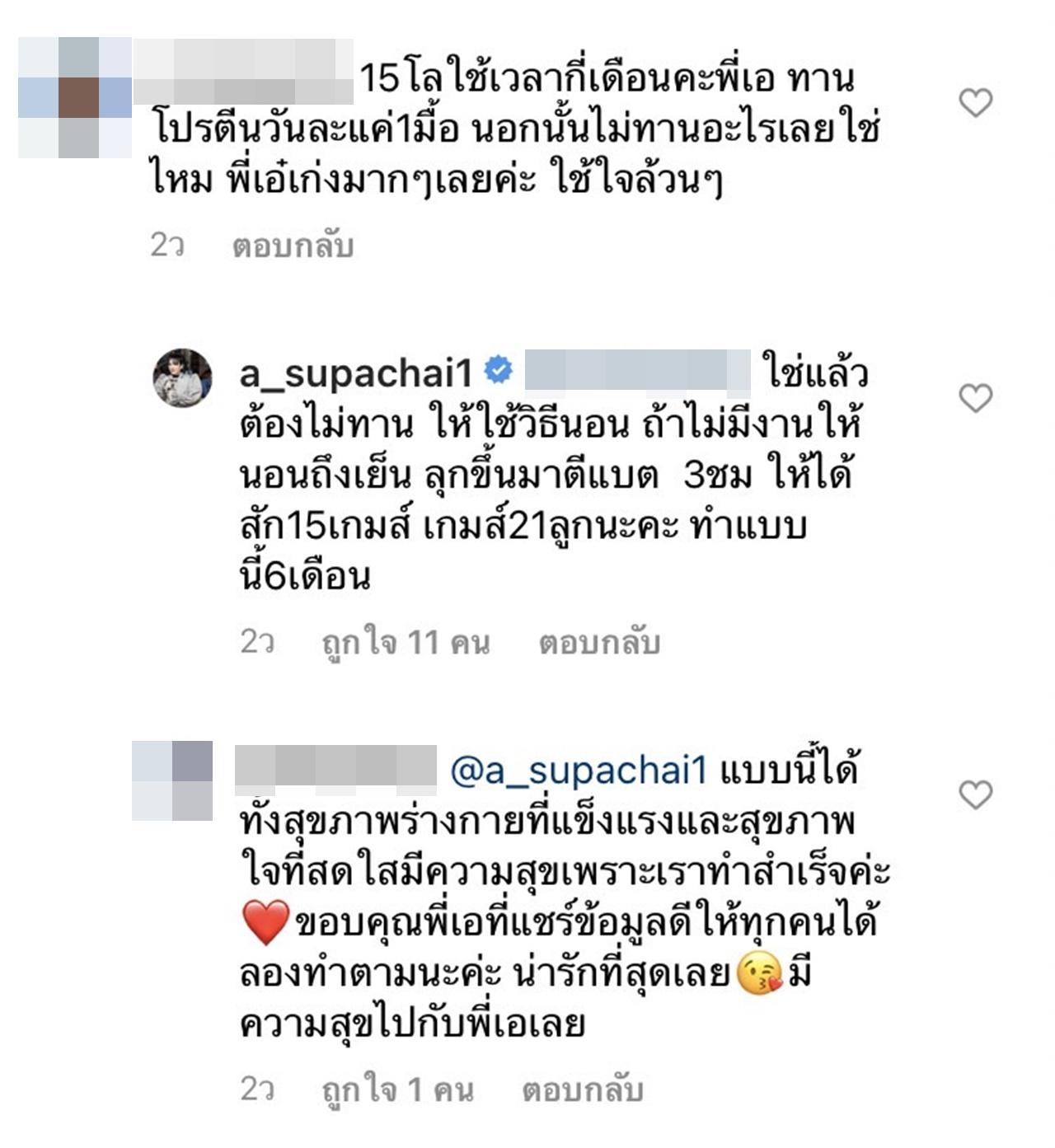Image resolution: width=1055 pixels, height=1148 pixels.
Task: Like the comment asking about 15 โล
Action: 976,103
